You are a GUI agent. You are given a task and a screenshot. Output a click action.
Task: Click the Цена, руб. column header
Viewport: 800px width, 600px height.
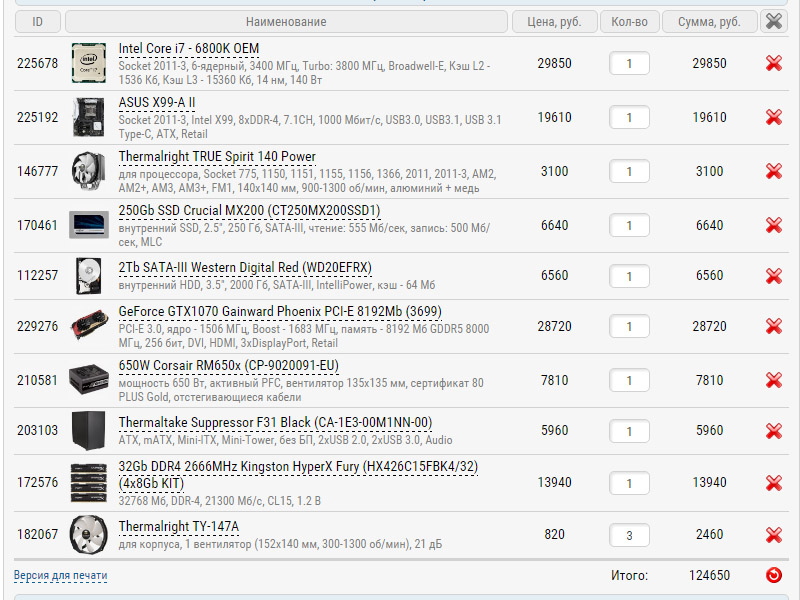click(555, 22)
